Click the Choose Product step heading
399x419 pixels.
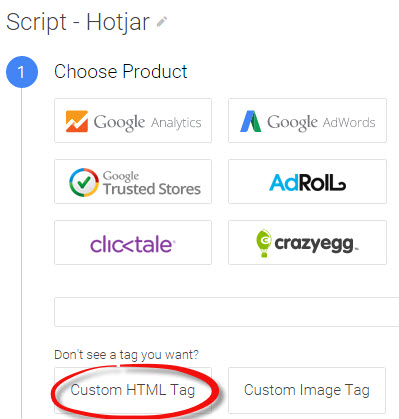point(121,72)
